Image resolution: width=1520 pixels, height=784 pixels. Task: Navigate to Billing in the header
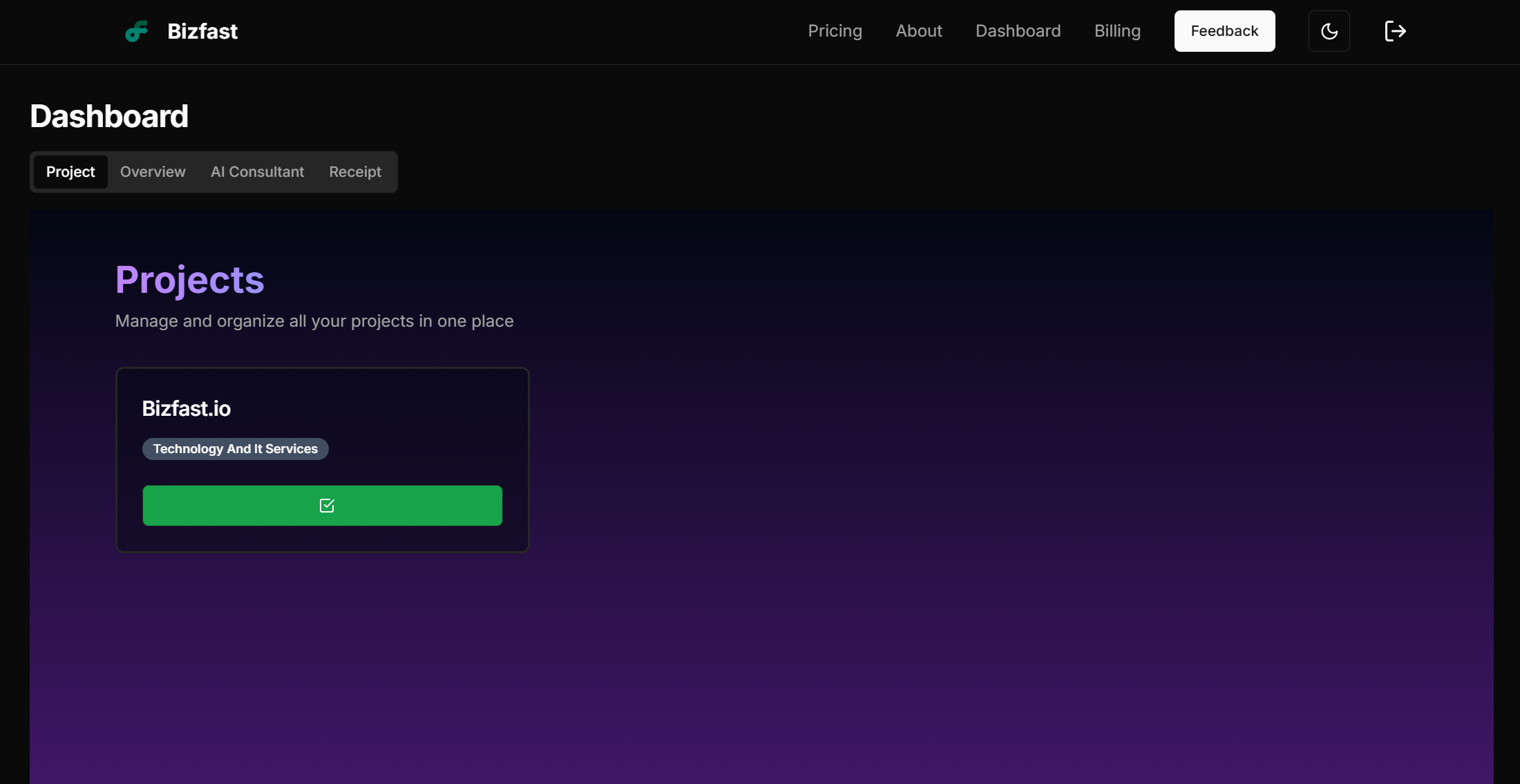tap(1117, 31)
